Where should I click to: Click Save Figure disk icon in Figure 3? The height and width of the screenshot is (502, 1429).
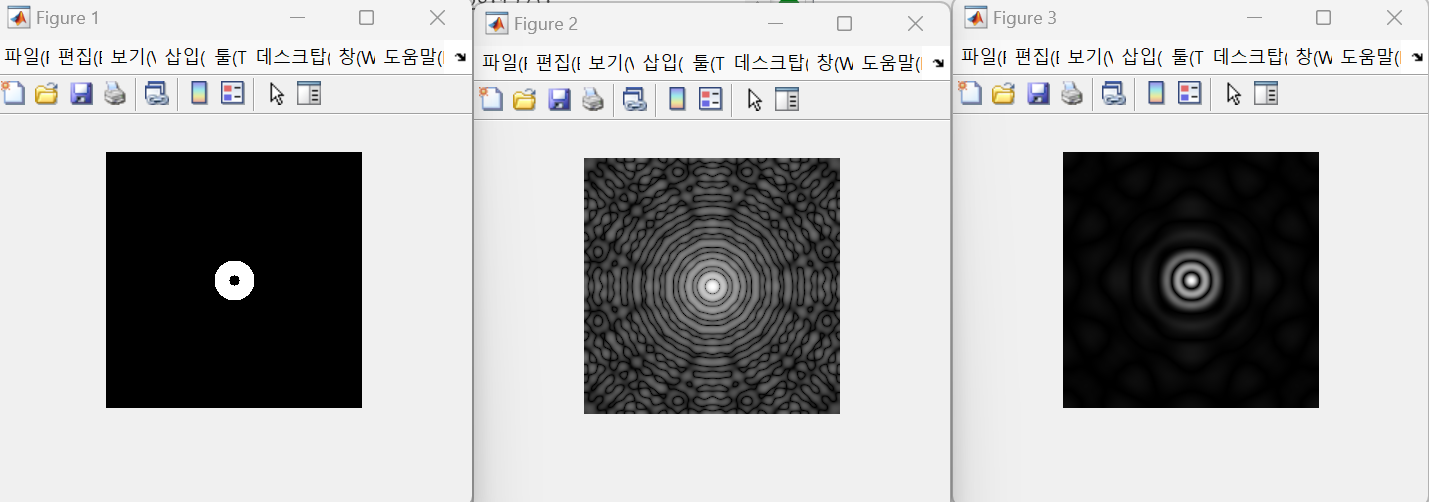click(1038, 93)
